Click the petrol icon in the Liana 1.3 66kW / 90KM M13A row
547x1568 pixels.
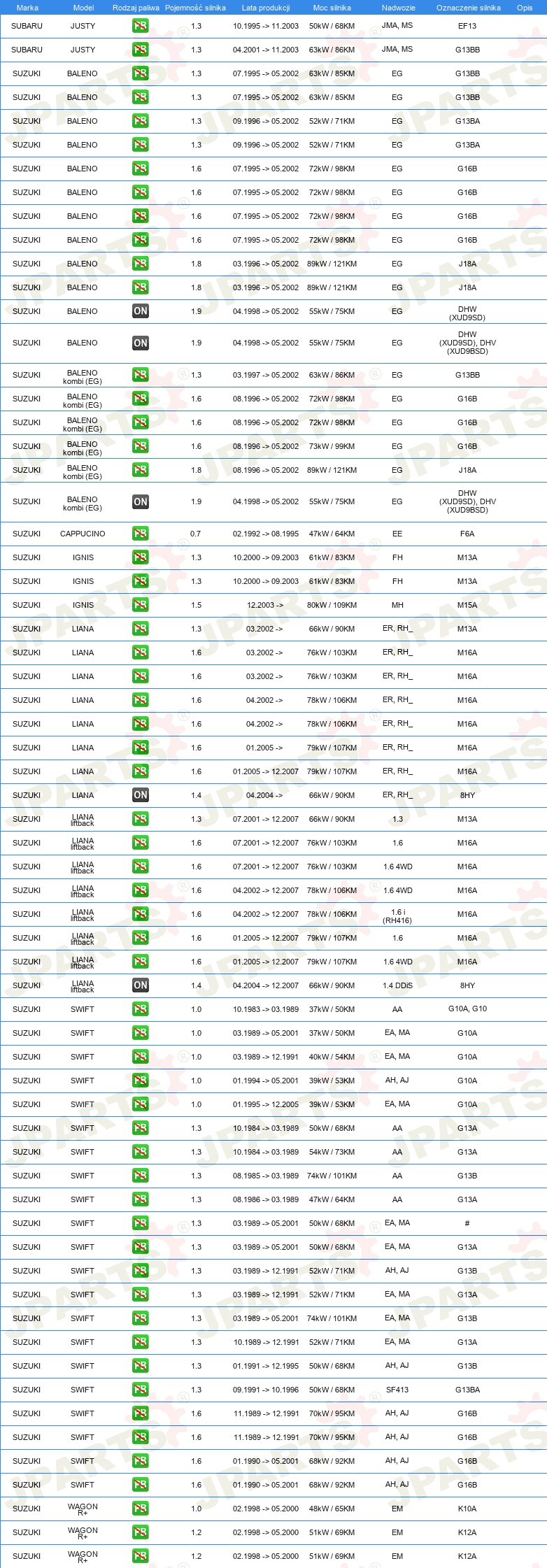[x=141, y=629]
